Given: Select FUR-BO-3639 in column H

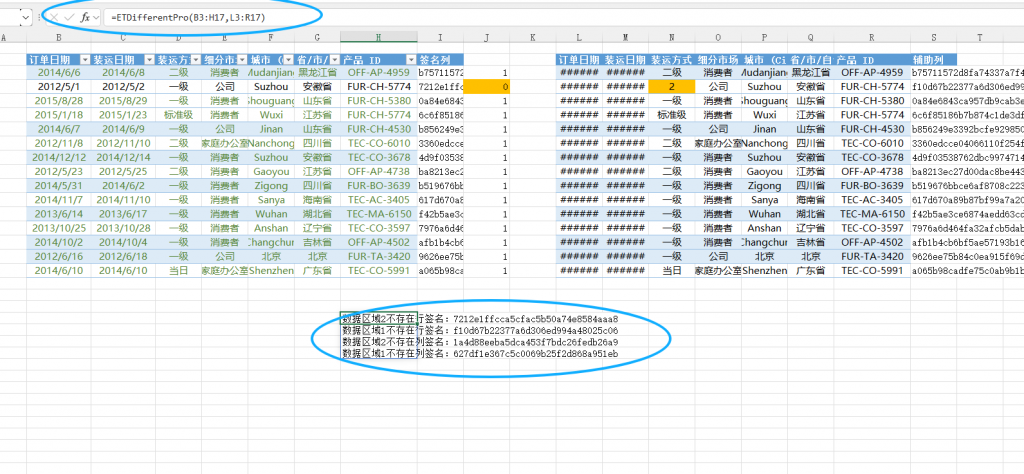Looking at the screenshot, I should (379, 185).
